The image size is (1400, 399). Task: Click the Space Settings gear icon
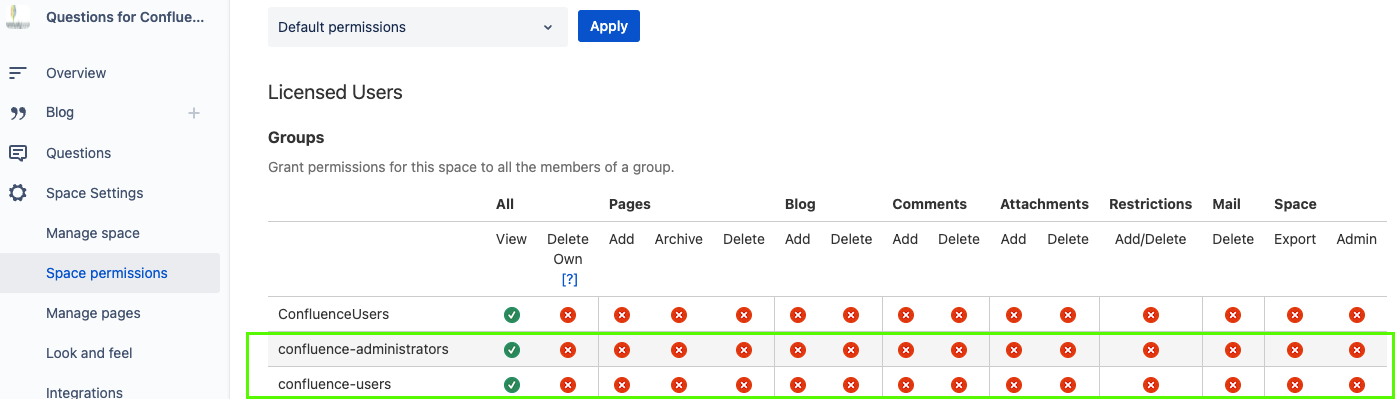tap(17, 193)
